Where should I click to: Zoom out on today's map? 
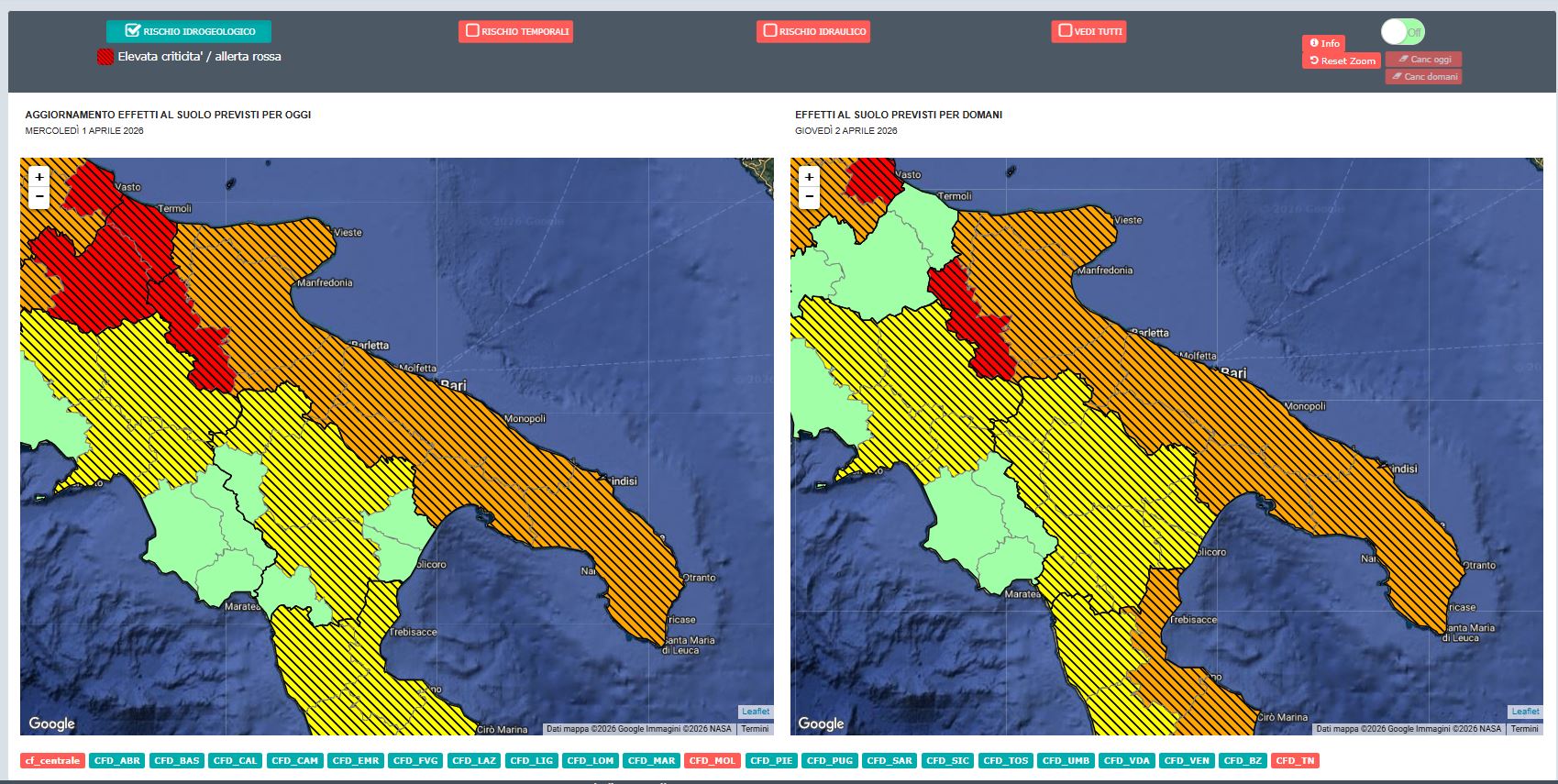tap(39, 196)
